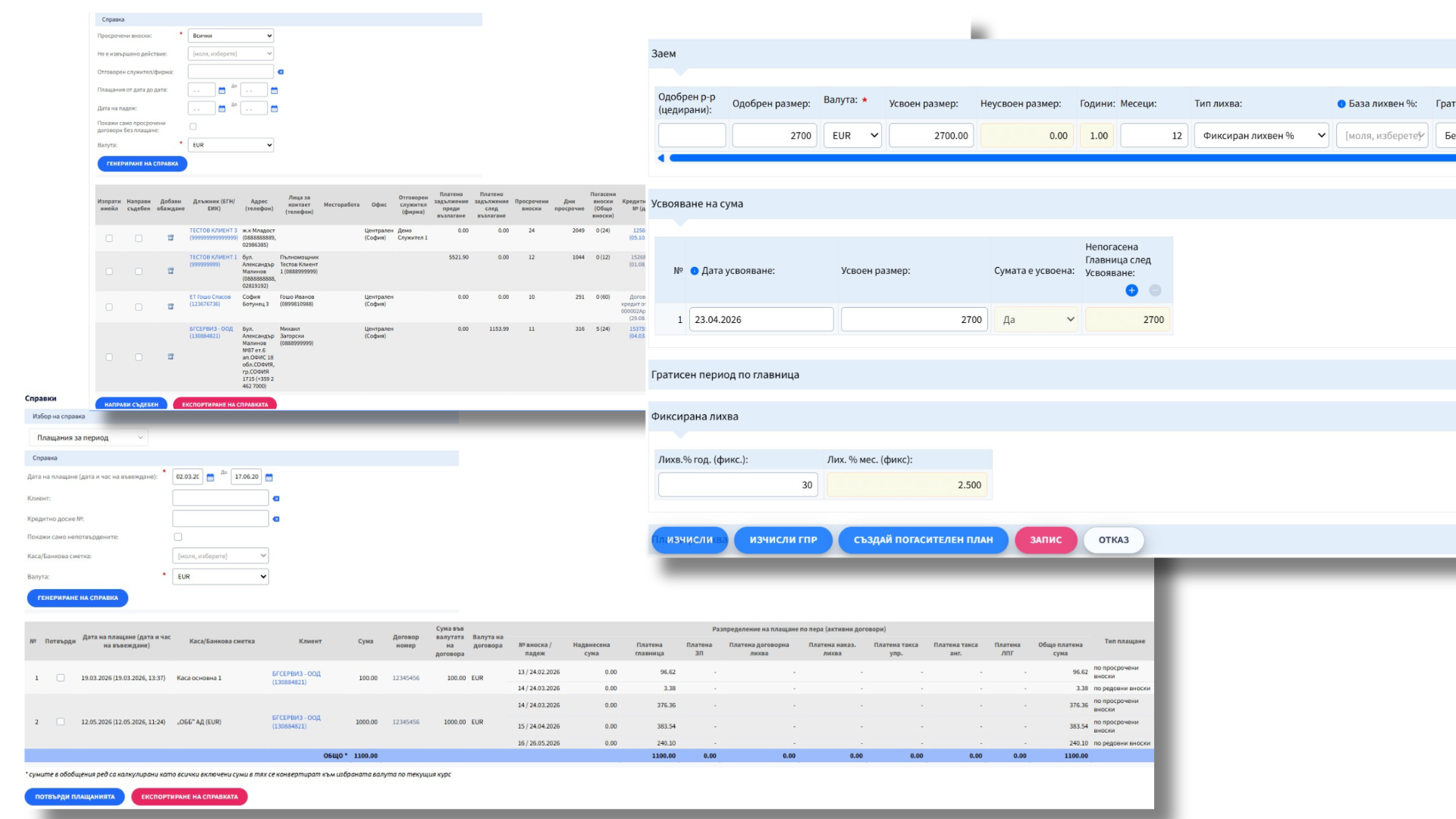Image resolution: width=1456 pixels, height=819 pixels.
Task: Click the blue plus icon to add a disbursement row
Action: tap(1131, 290)
